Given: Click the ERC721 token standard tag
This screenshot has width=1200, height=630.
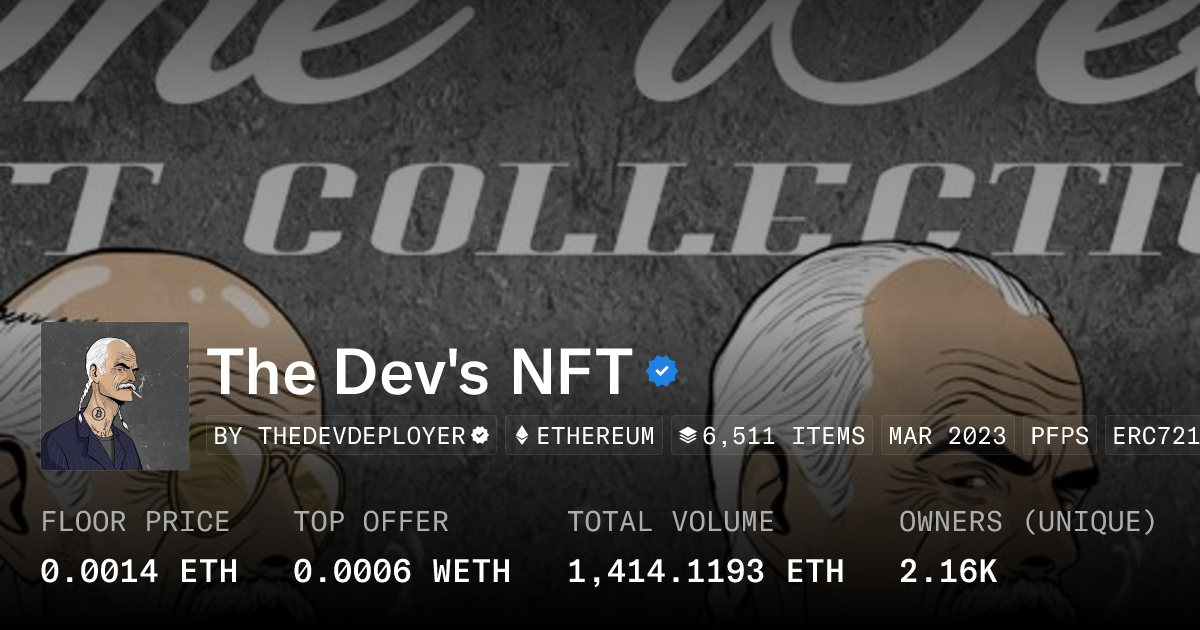Looking at the screenshot, I should tap(1153, 436).
